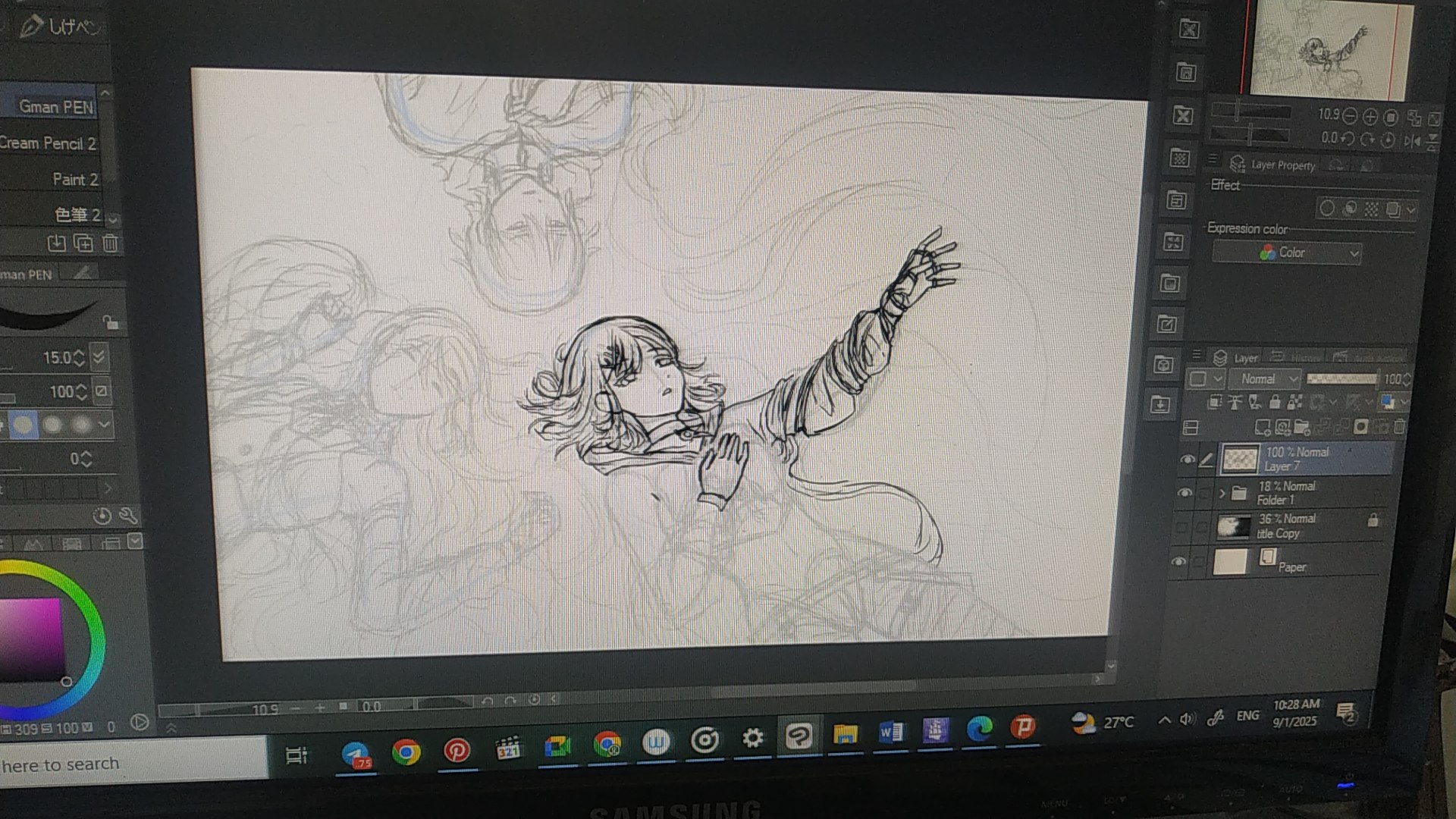Click the layer opacity slider
This screenshot has height=819, width=1456.
(1341, 378)
